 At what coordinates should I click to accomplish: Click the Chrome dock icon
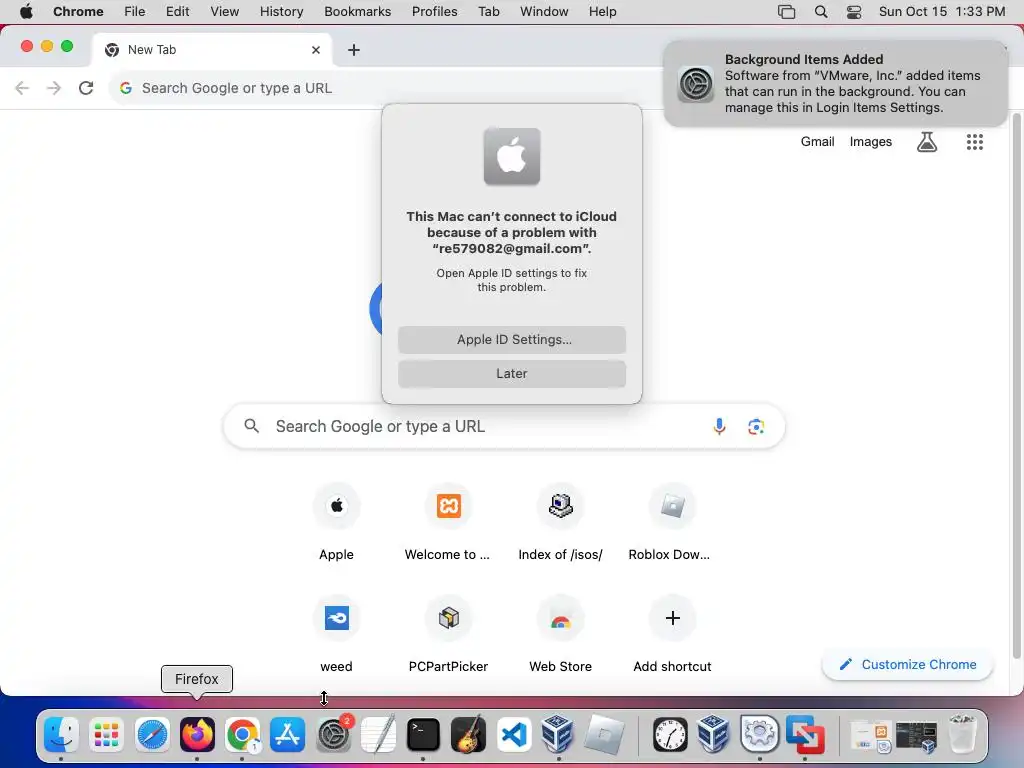pyautogui.click(x=242, y=735)
